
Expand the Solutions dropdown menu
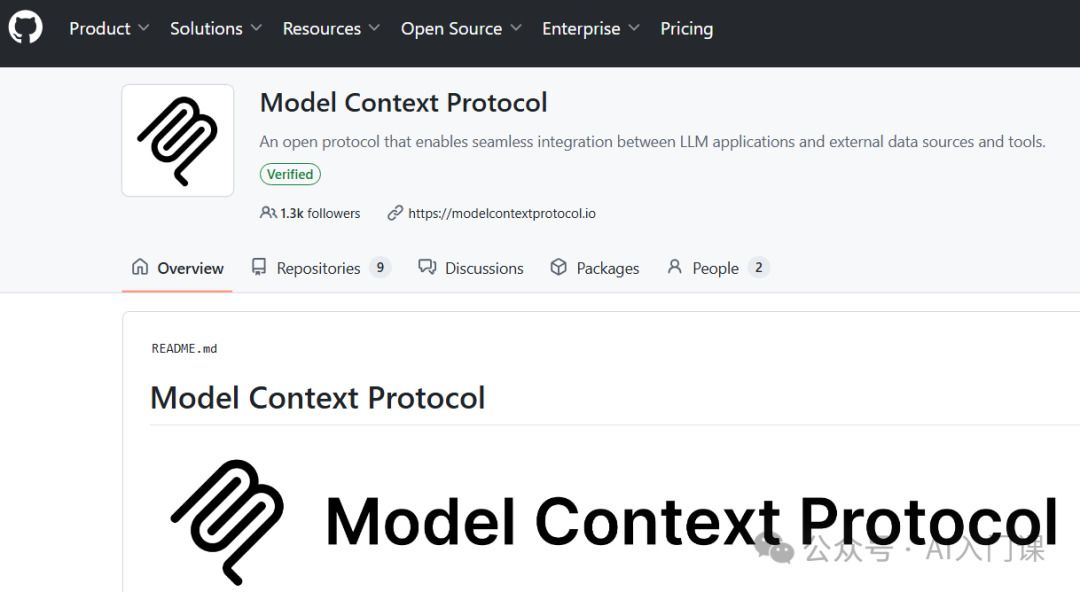tap(216, 28)
